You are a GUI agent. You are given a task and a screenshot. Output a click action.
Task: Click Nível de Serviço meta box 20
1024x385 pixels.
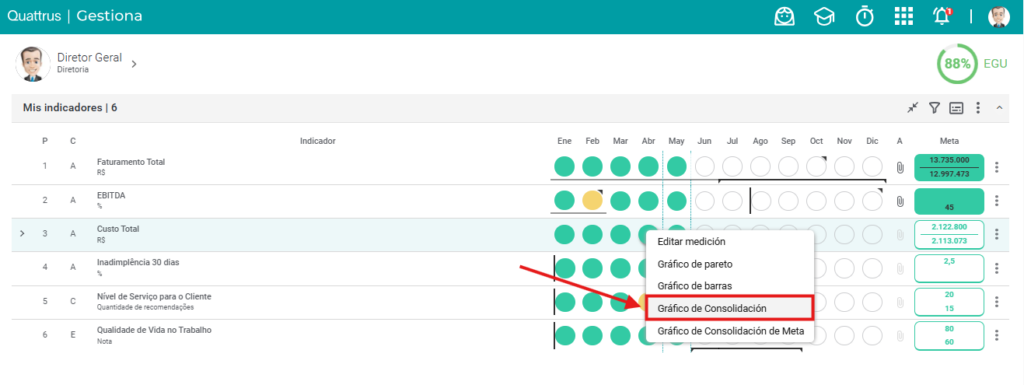(x=949, y=301)
